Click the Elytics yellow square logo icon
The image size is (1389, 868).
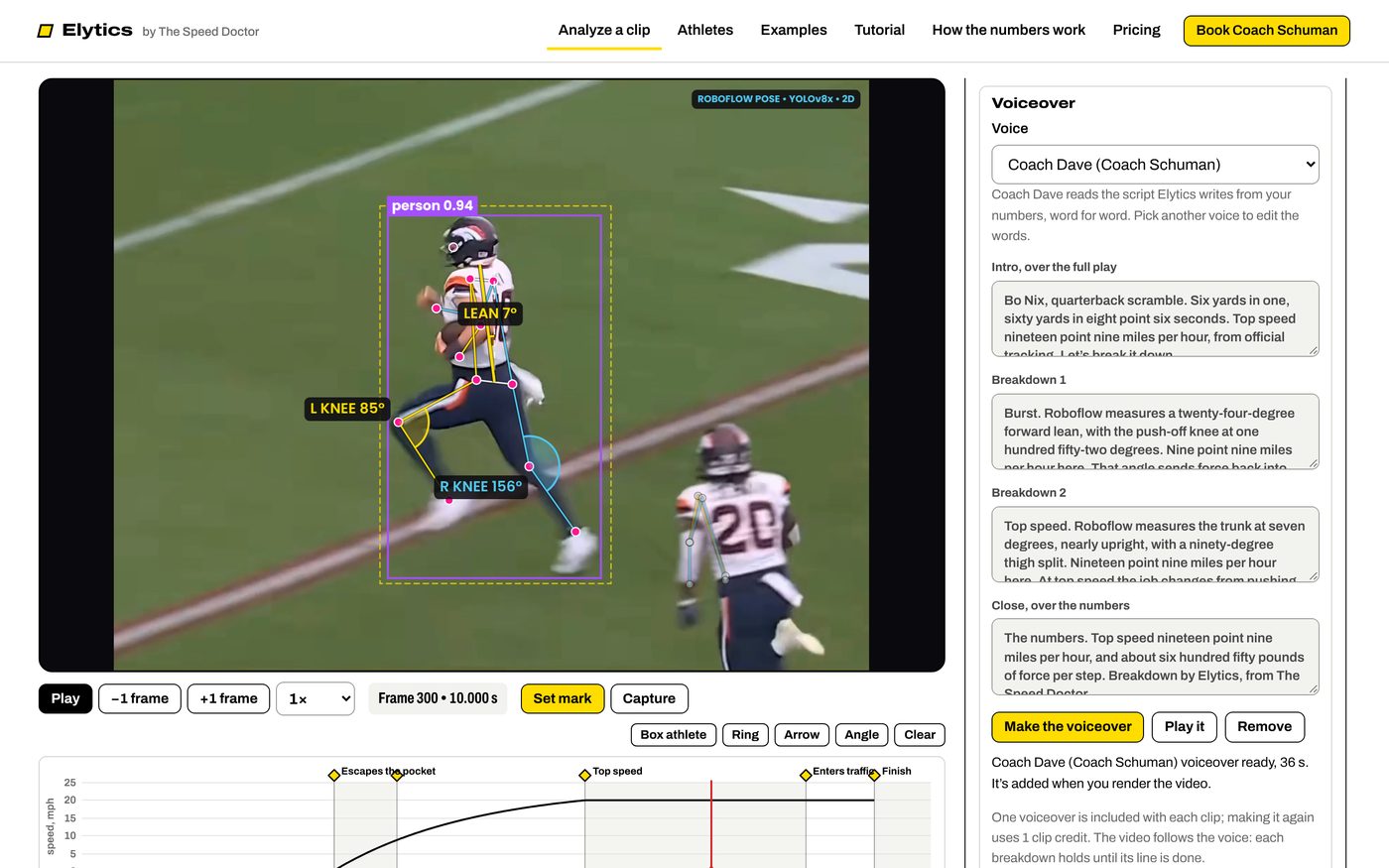[x=45, y=31]
